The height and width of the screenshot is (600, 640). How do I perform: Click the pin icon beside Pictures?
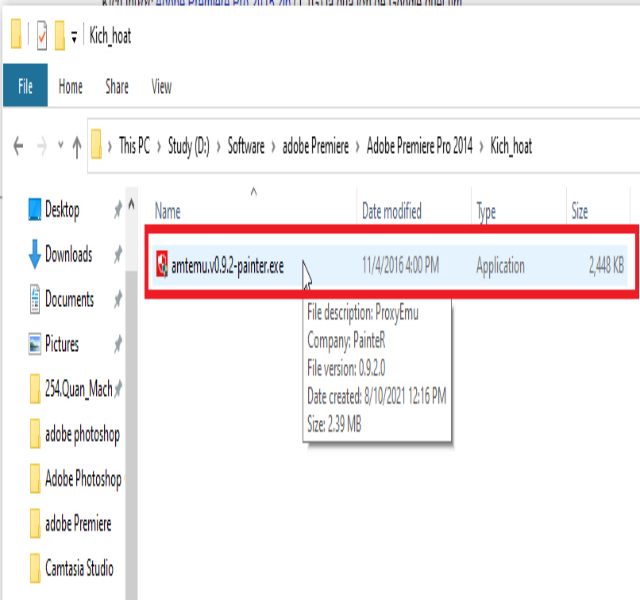tap(118, 344)
